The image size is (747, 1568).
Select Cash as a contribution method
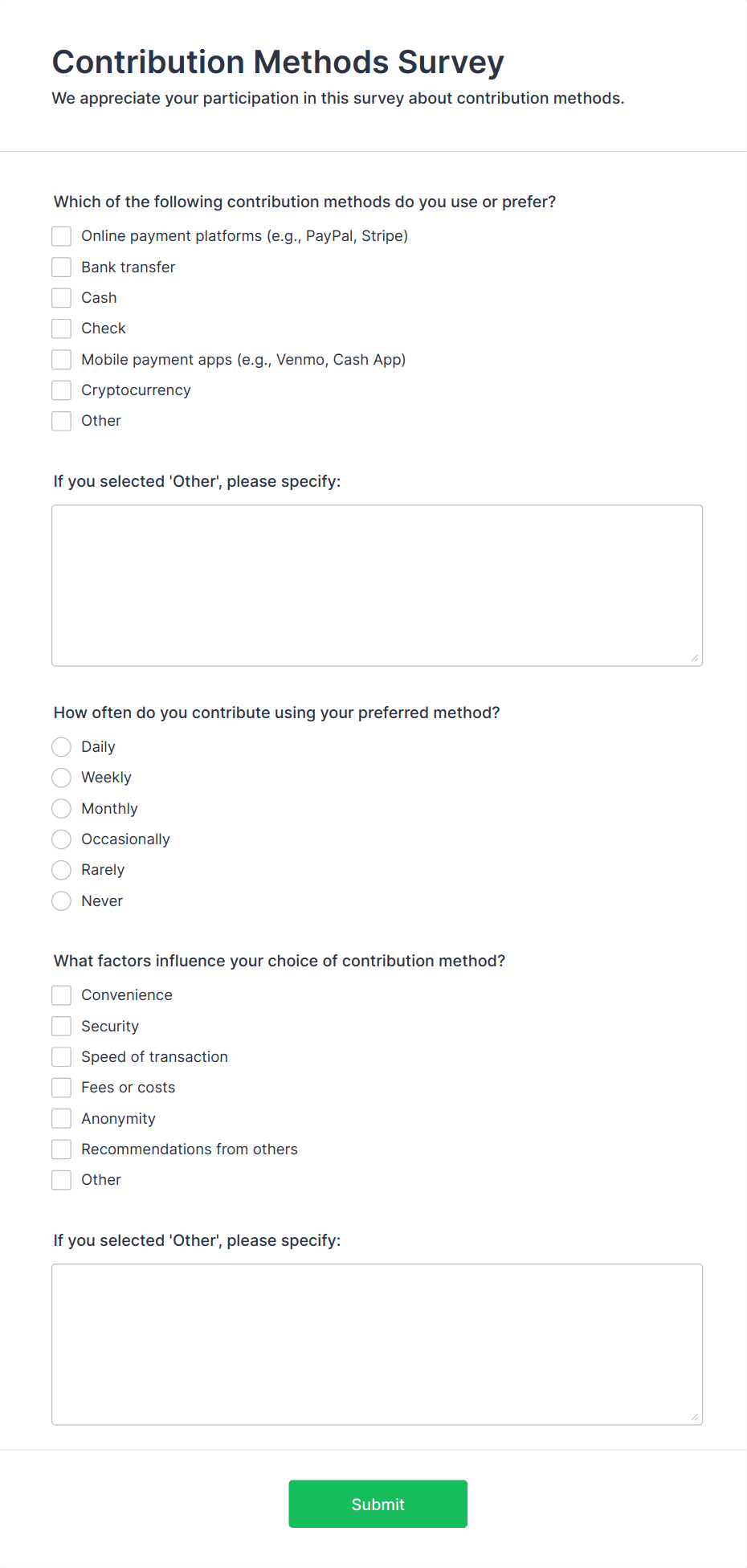(x=62, y=298)
